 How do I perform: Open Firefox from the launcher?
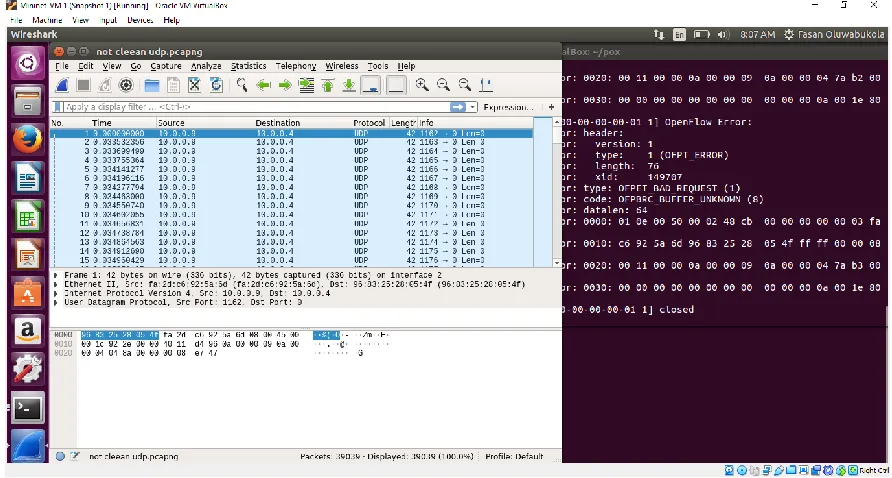coord(27,139)
